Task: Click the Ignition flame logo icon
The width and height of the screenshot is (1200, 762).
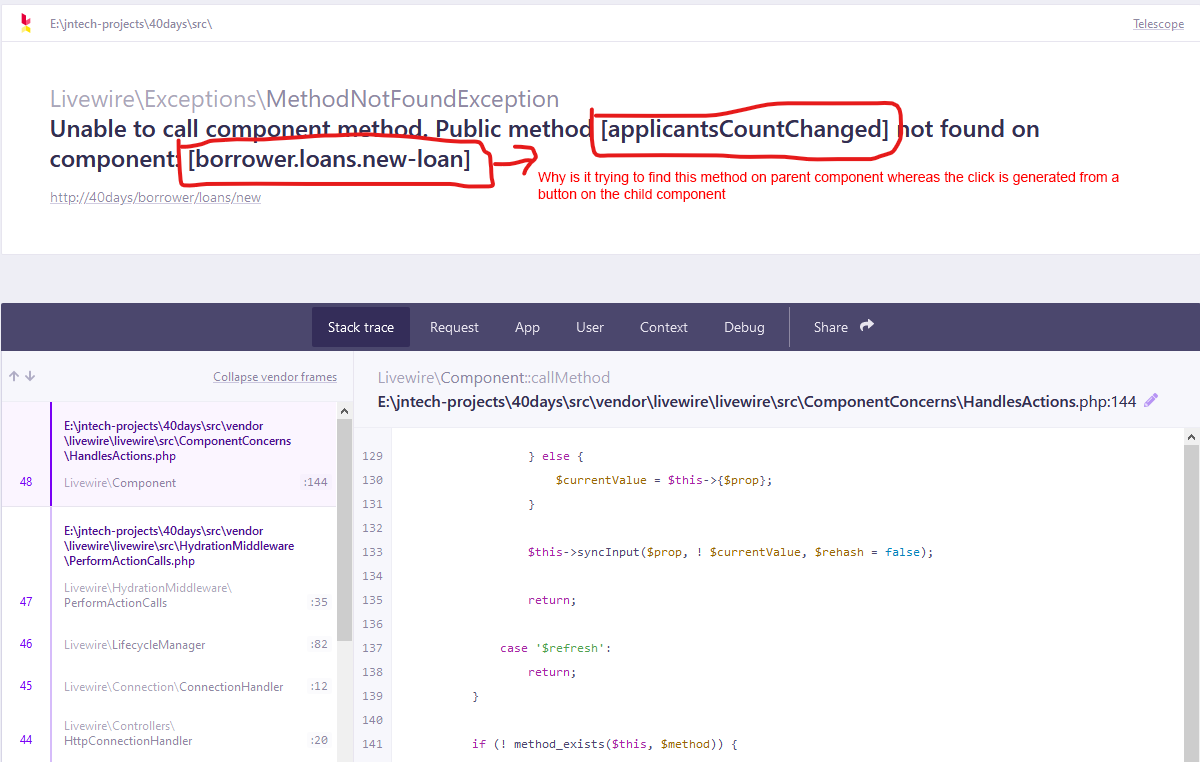Action: (26, 23)
